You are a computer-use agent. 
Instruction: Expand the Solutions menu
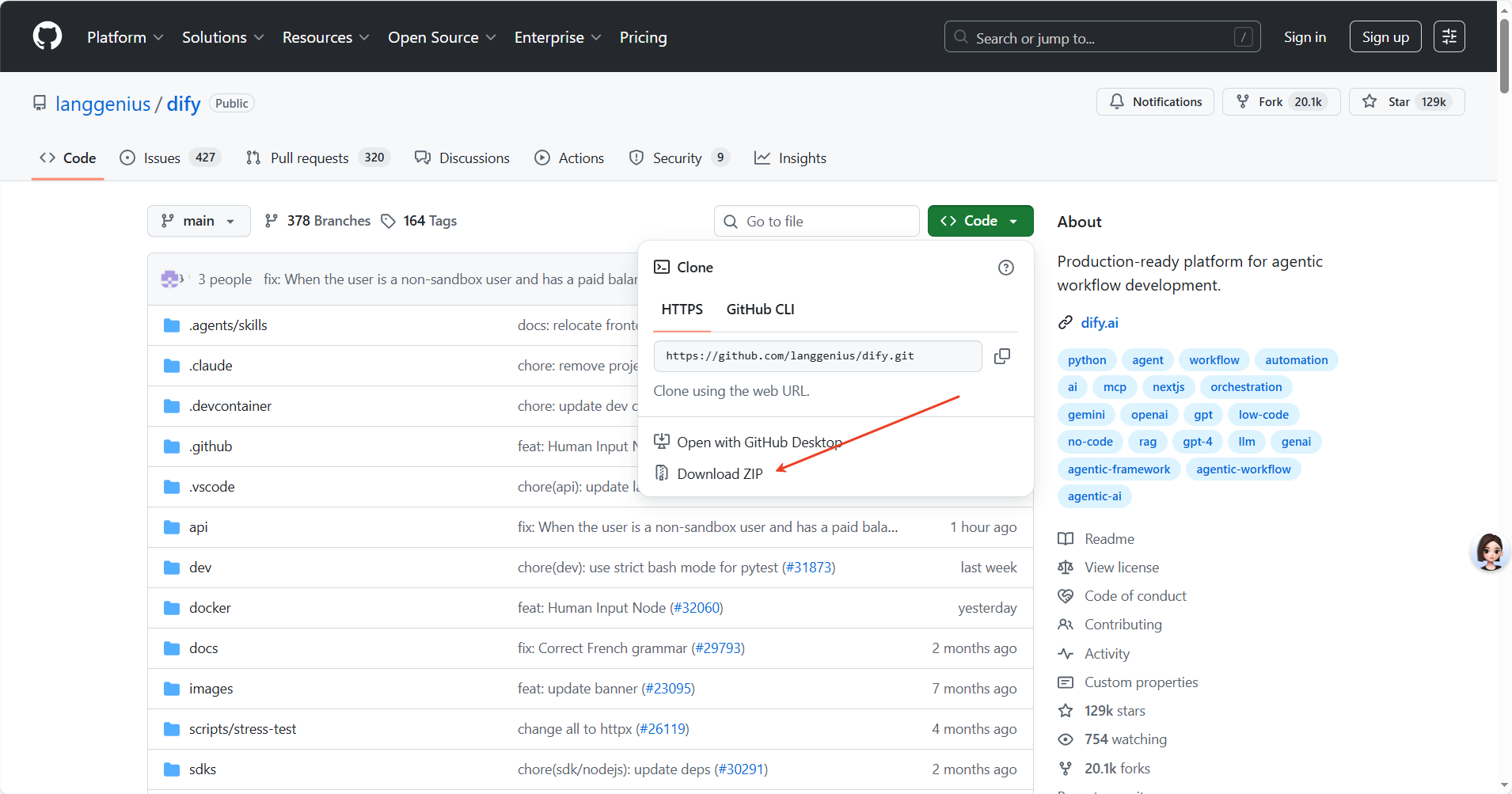tap(222, 37)
